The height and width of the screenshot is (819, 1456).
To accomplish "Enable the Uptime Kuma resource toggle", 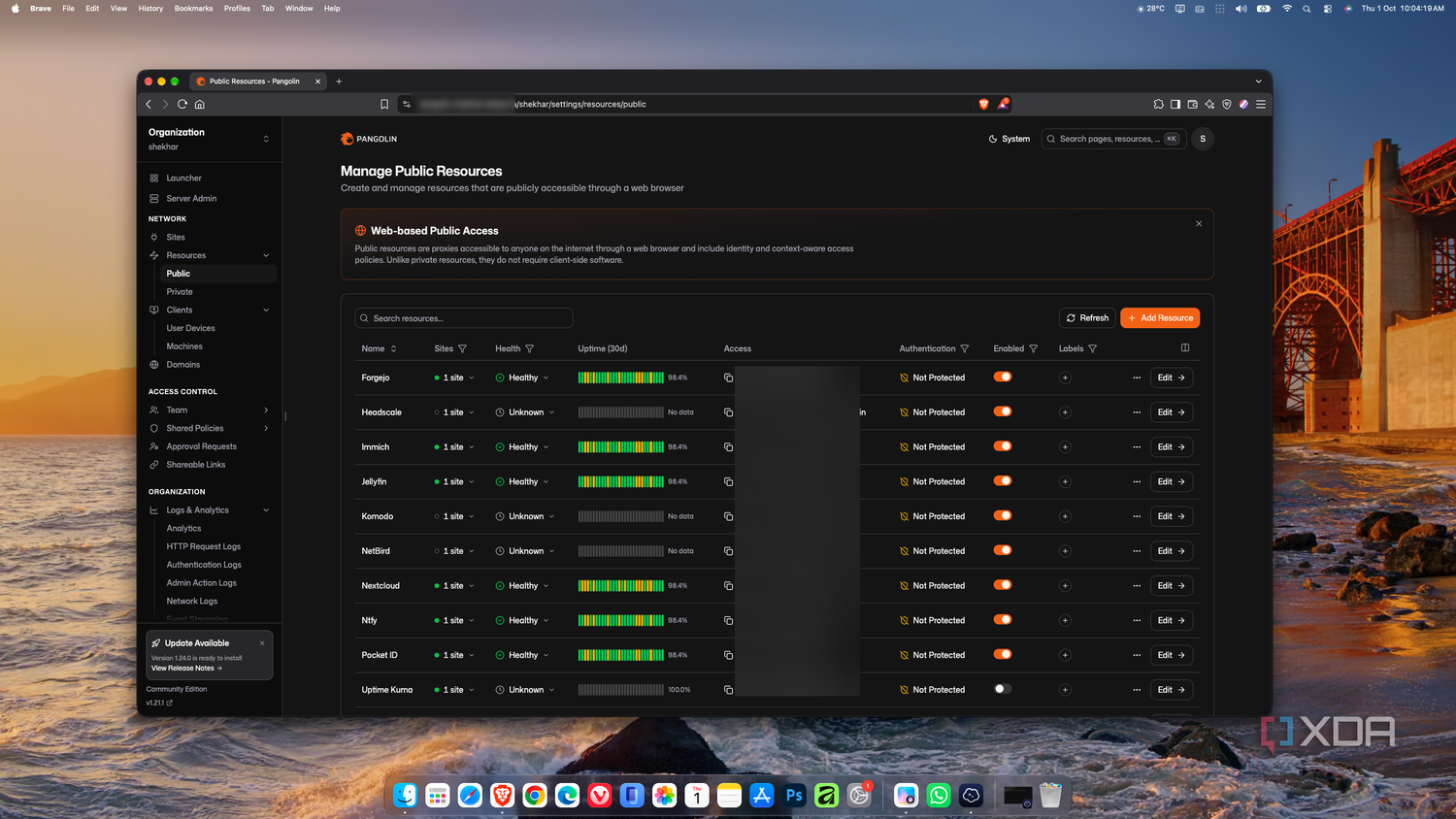I will [x=1003, y=689].
